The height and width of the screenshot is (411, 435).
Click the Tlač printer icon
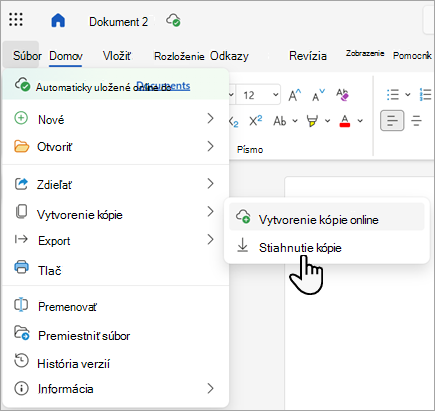click(21, 267)
